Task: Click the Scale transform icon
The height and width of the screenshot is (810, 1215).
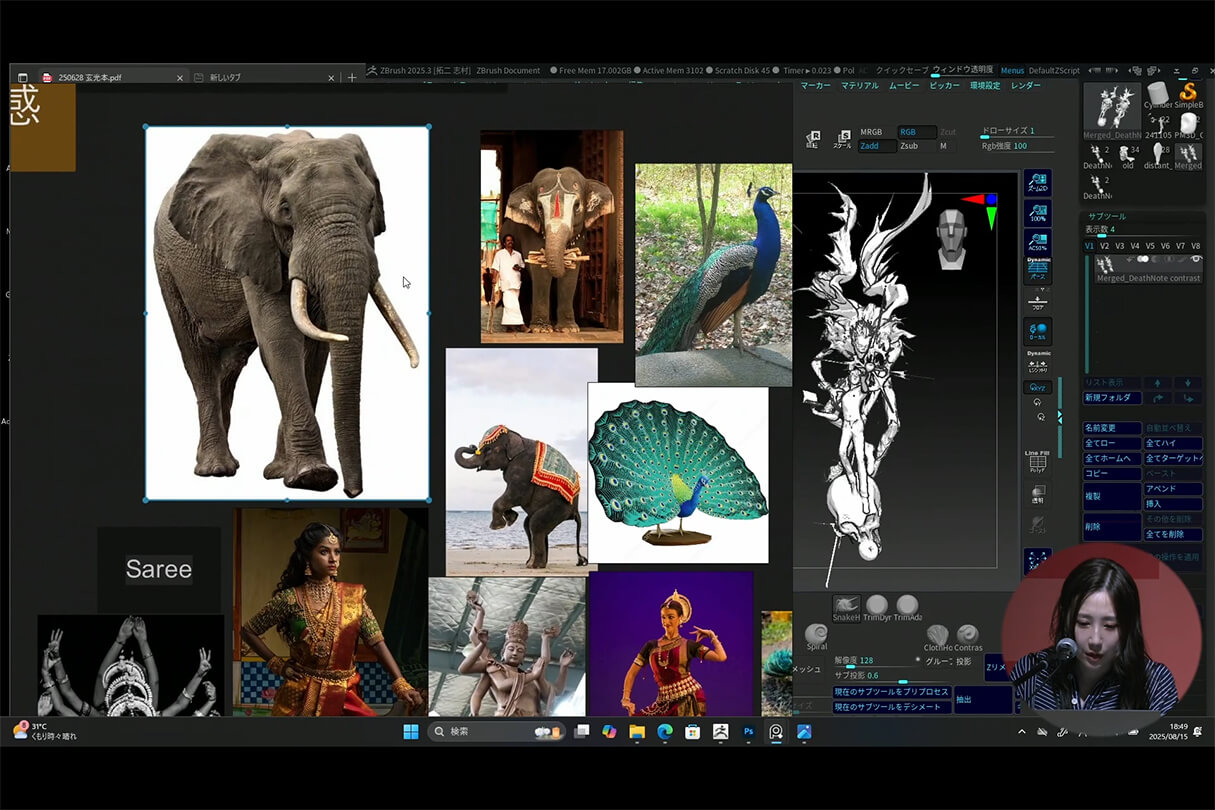Action: [844, 138]
